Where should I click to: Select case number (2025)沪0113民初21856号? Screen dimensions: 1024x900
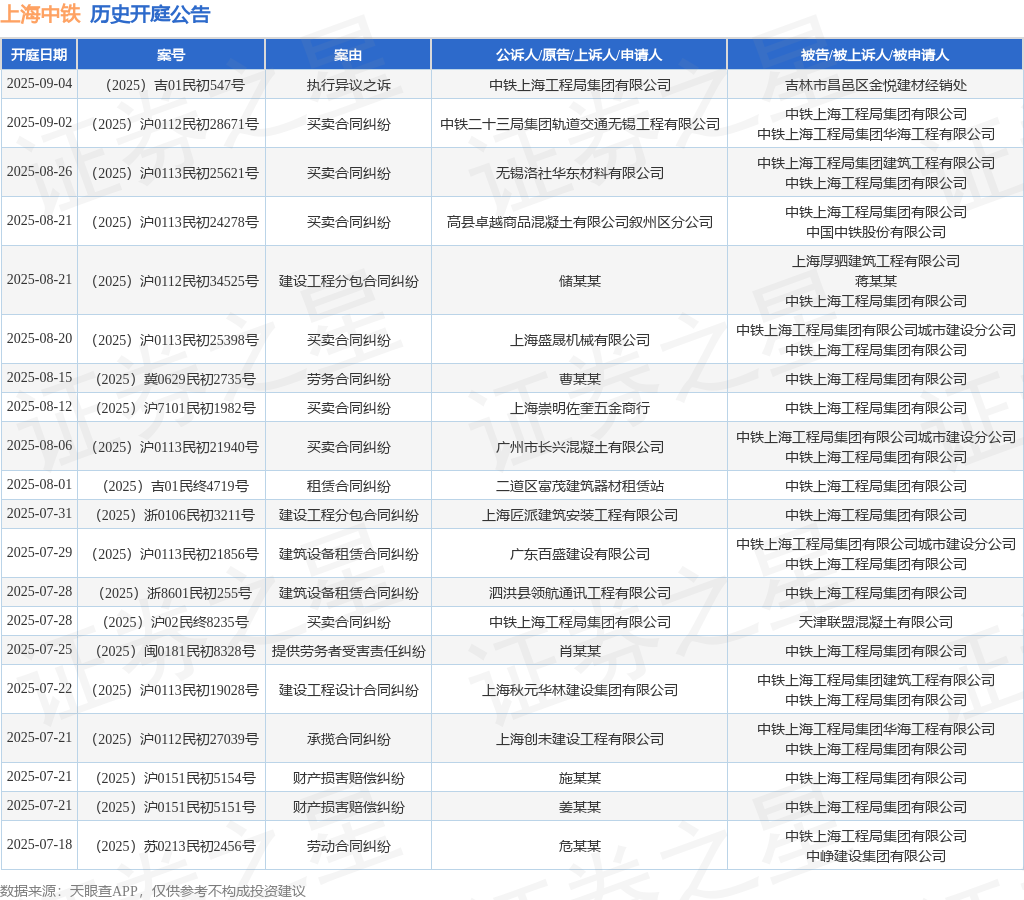[174, 554]
